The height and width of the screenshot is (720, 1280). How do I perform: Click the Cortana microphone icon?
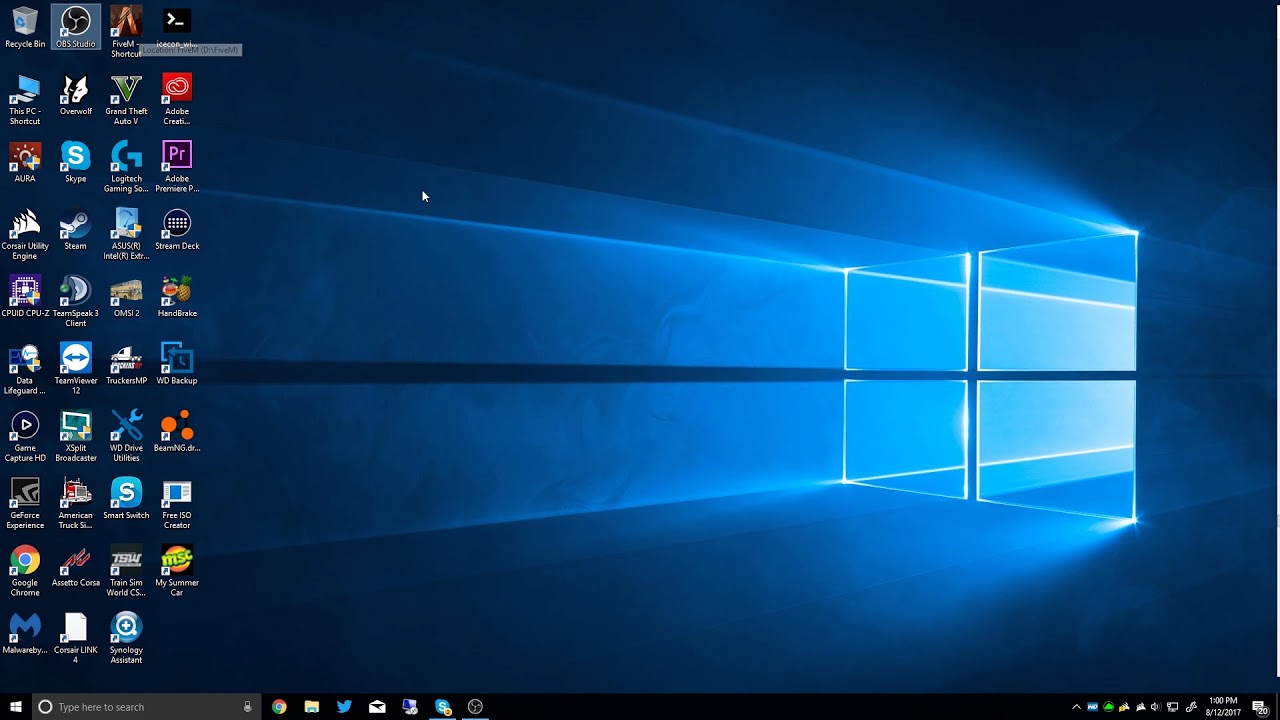[248, 707]
